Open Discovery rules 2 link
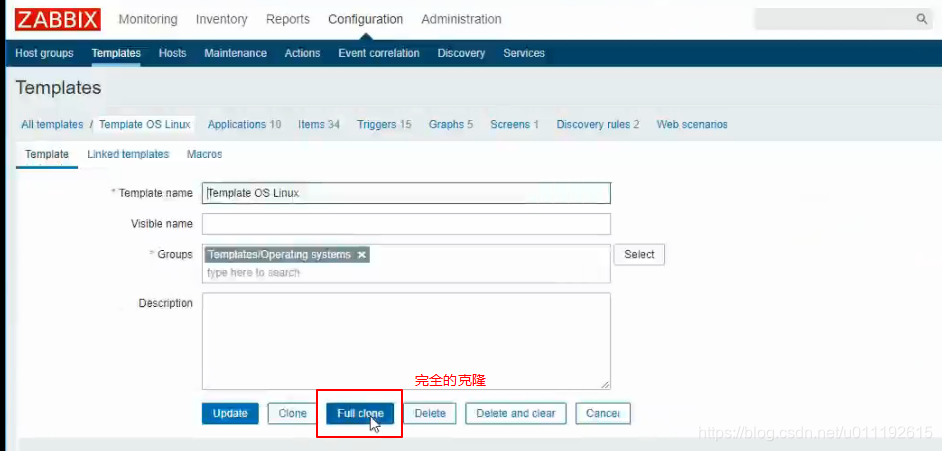Image resolution: width=942 pixels, height=451 pixels. [x=598, y=124]
